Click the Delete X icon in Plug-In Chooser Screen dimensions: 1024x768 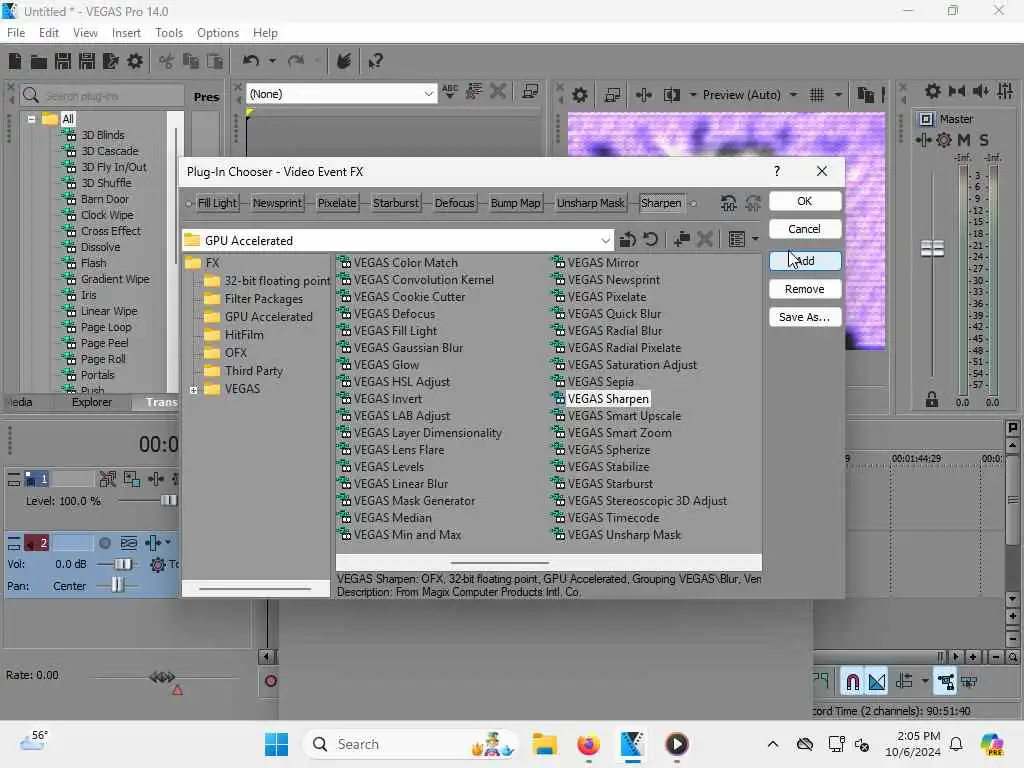coord(705,240)
